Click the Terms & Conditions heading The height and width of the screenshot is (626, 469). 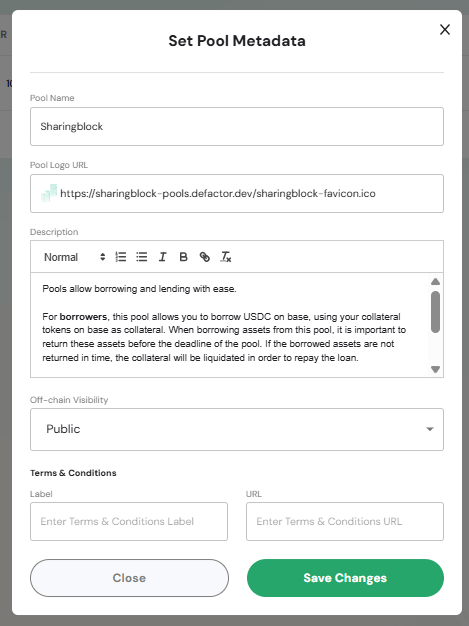(73, 473)
